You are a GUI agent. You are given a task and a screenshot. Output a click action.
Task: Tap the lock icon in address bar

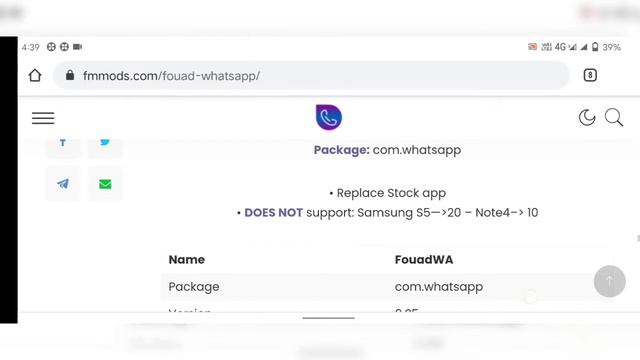(70, 75)
